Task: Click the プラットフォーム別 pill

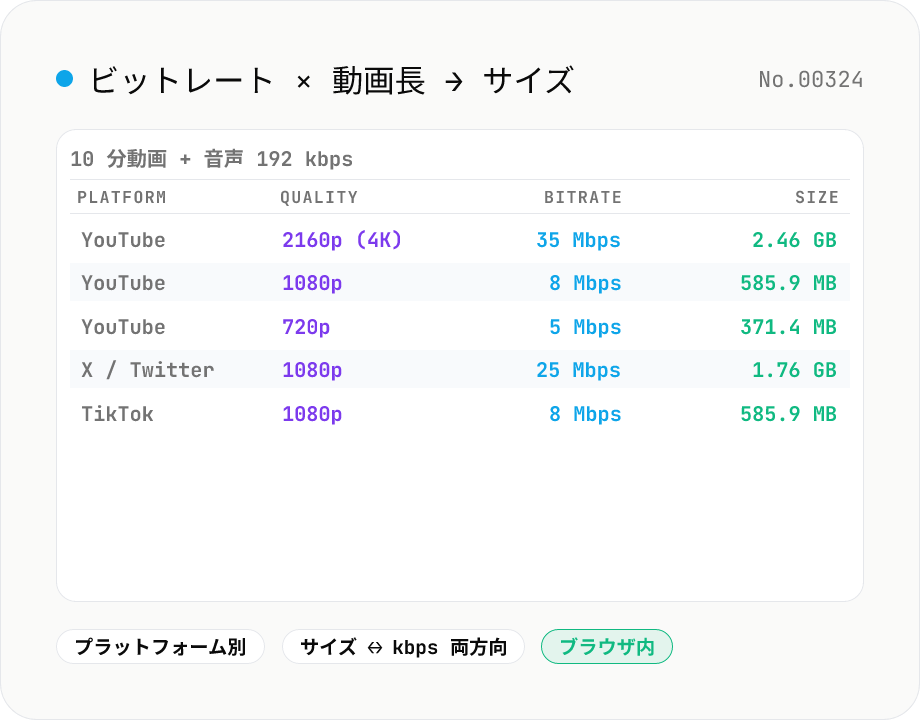Action: (x=160, y=647)
